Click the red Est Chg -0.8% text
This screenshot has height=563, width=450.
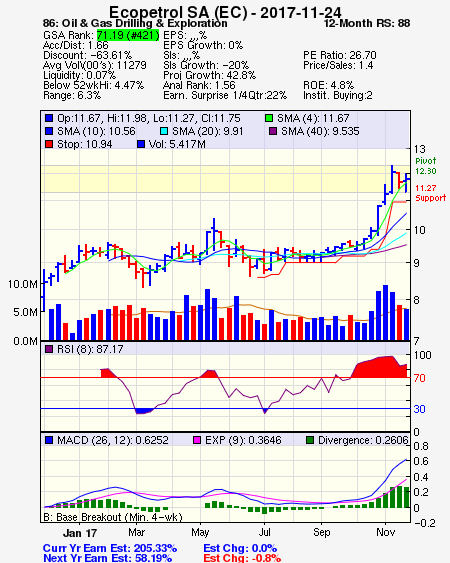coord(242,558)
